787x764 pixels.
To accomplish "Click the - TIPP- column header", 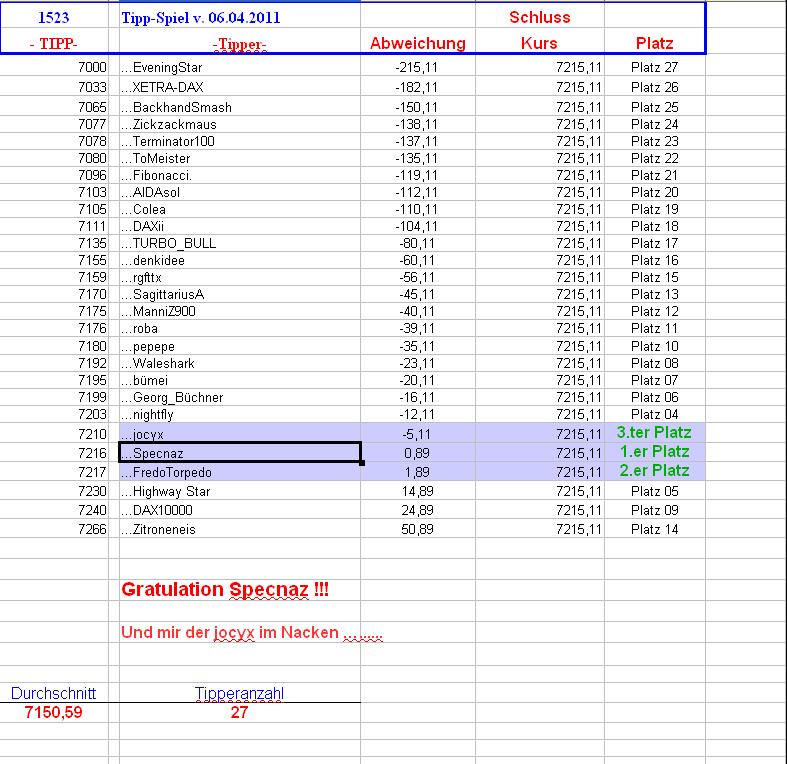I will click(x=54, y=43).
